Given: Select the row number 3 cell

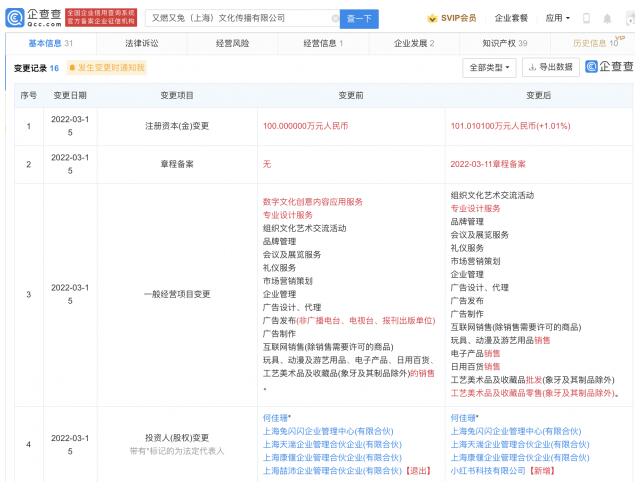Looking at the screenshot, I should tap(29, 295).
